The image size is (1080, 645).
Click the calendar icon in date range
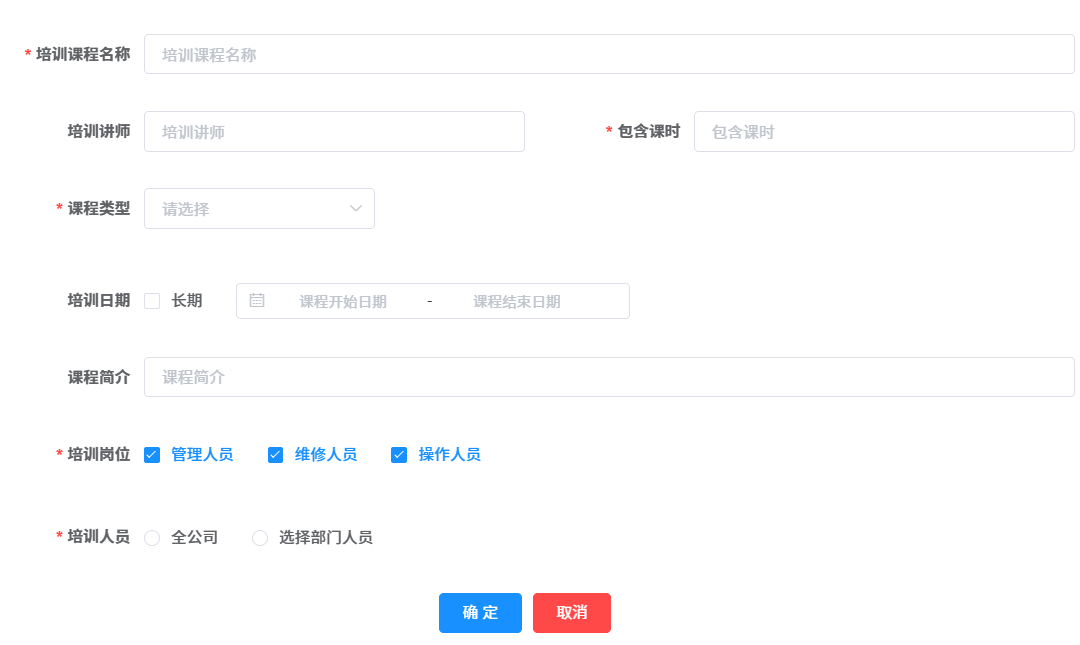tap(257, 300)
